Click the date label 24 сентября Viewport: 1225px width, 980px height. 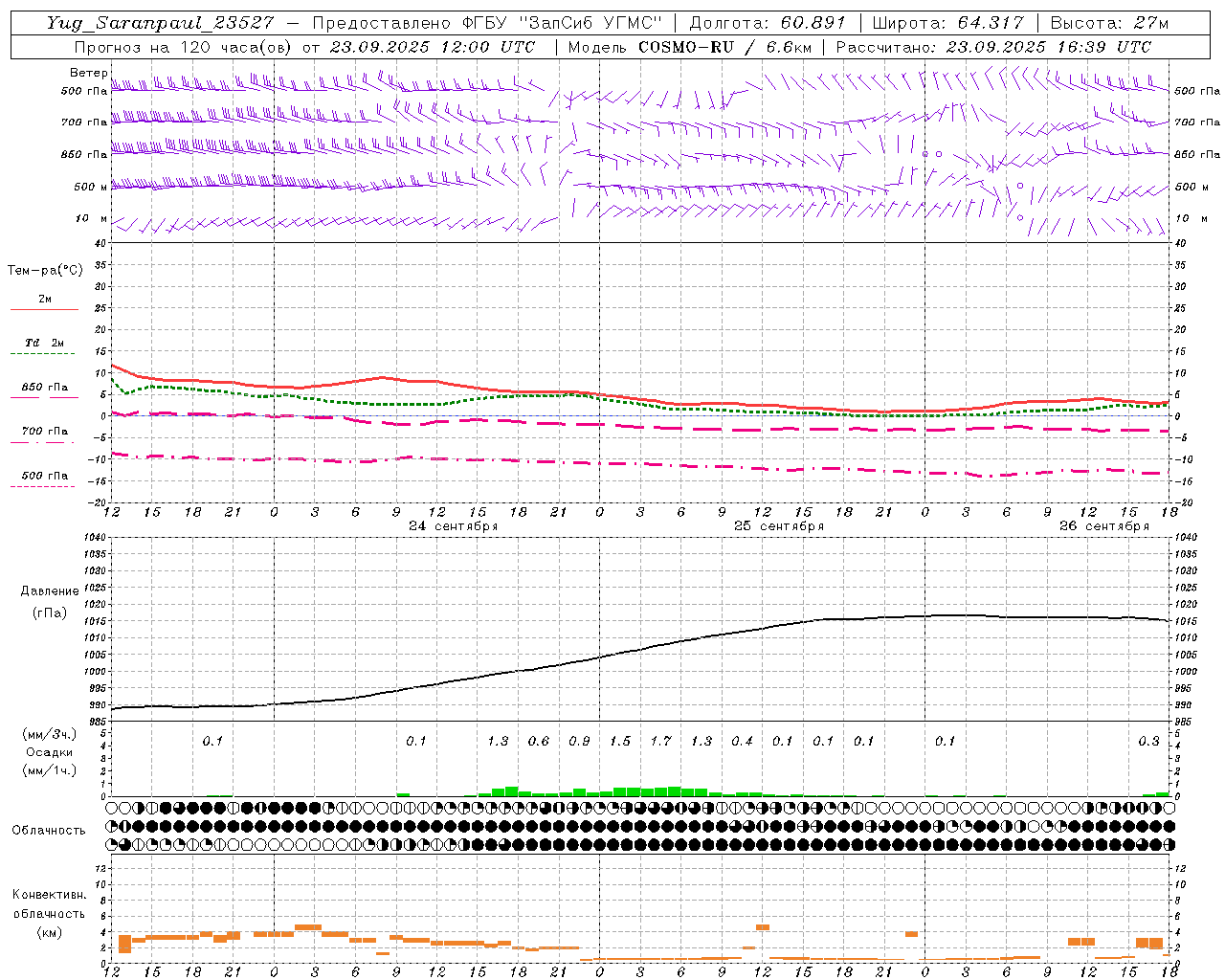point(454,526)
